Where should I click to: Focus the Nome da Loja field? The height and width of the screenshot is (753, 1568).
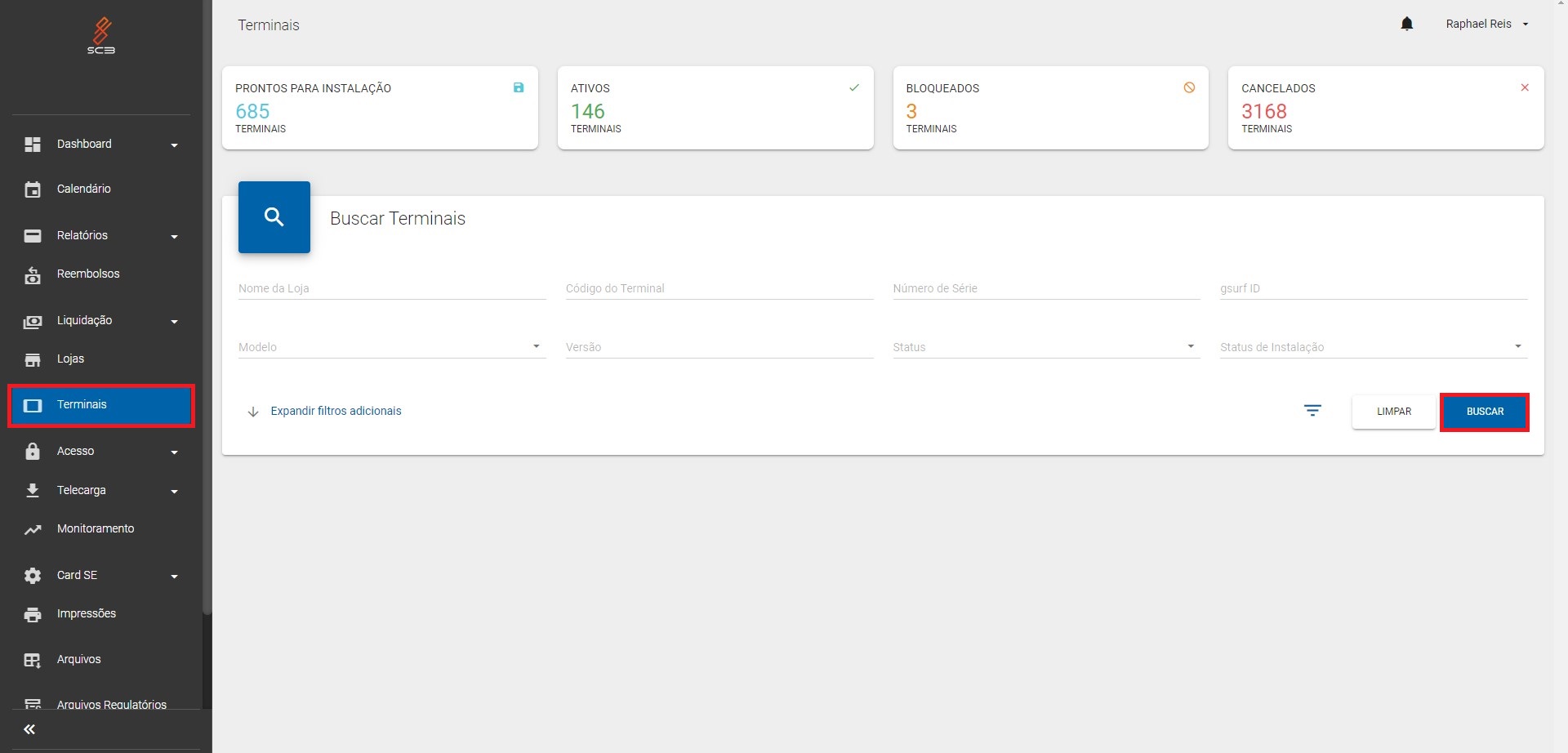coord(392,288)
